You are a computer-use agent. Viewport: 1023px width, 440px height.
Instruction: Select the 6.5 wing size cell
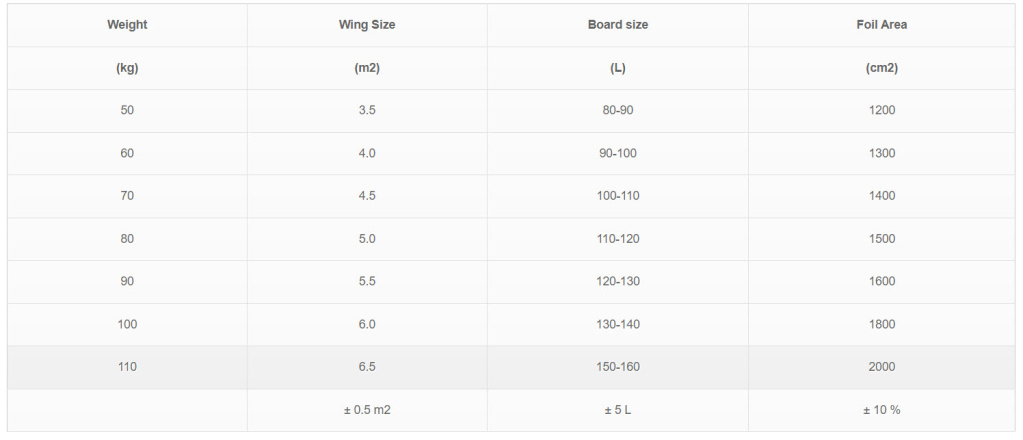point(367,367)
